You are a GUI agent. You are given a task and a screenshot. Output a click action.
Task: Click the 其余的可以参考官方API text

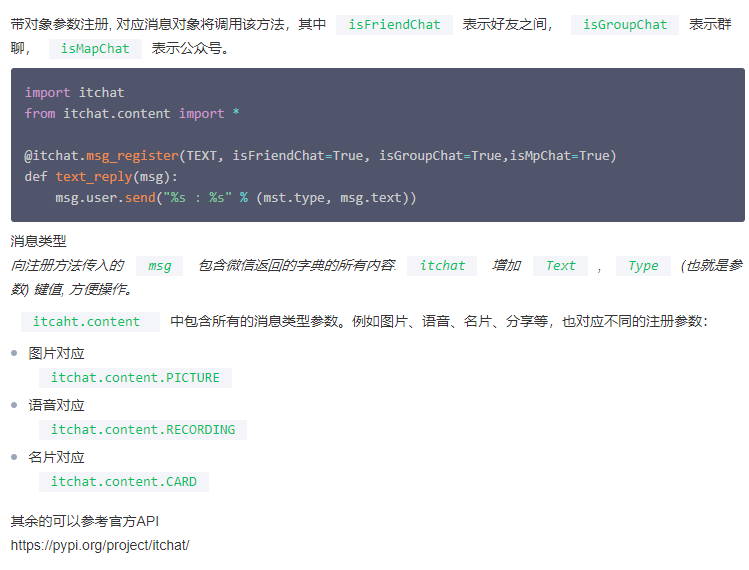coord(85,521)
